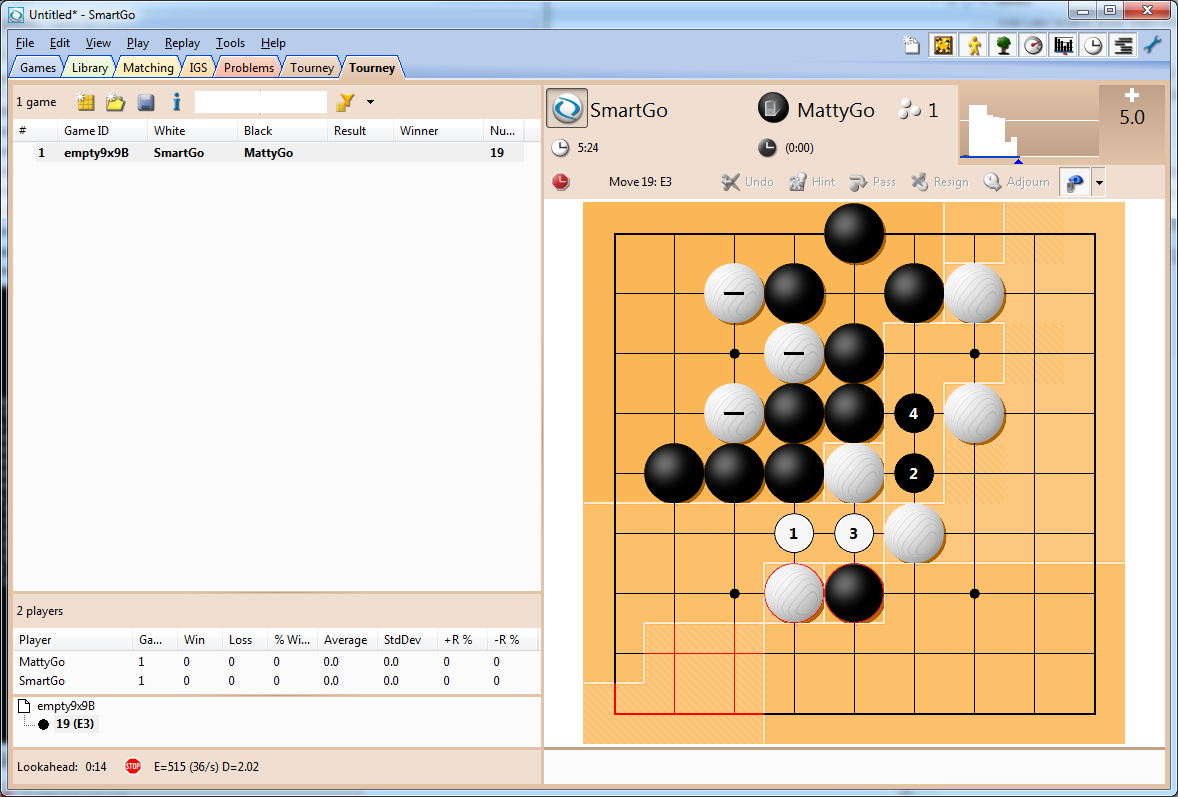1178x797 pixels.
Task: Select the SmartGo row in players table
Action: pyautogui.click(x=276, y=681)
